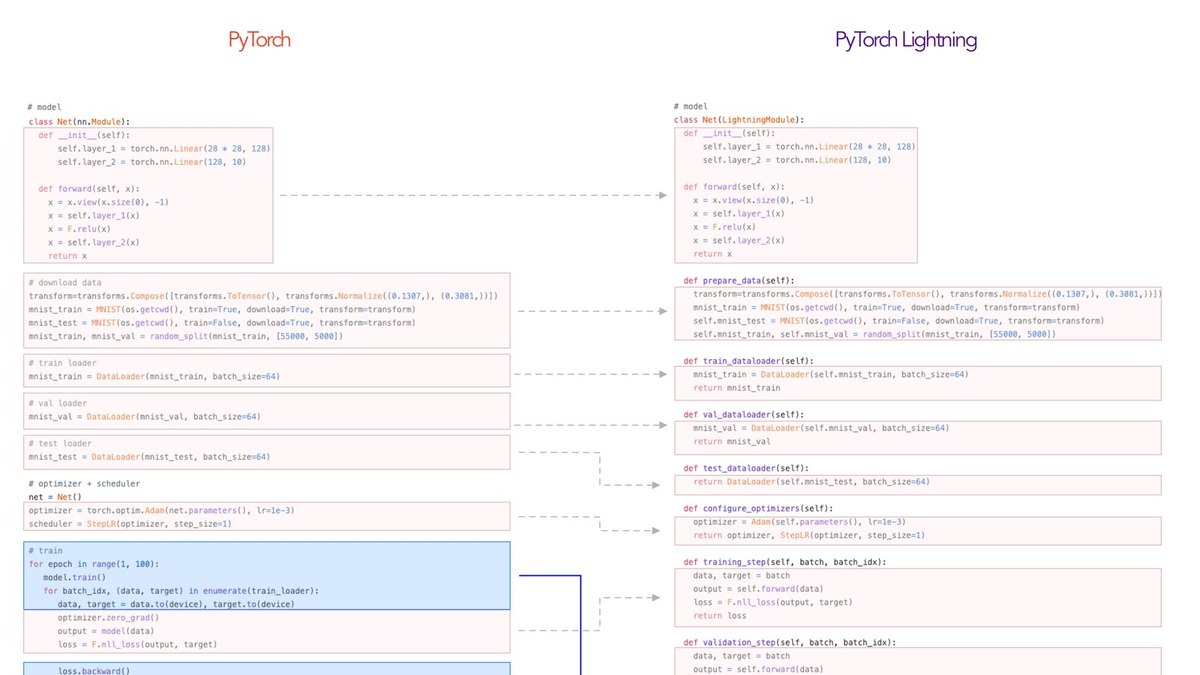Click the 'torch.optim.Adam(net.parameters(), lr=1e-3)' line

click(x=161, y=510)
